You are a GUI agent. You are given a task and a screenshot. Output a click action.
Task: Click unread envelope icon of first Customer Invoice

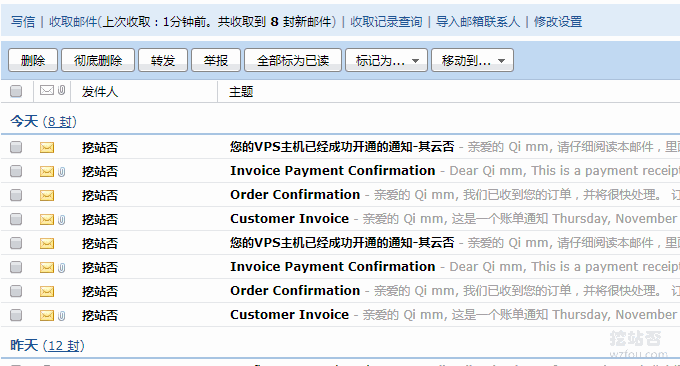47,219
